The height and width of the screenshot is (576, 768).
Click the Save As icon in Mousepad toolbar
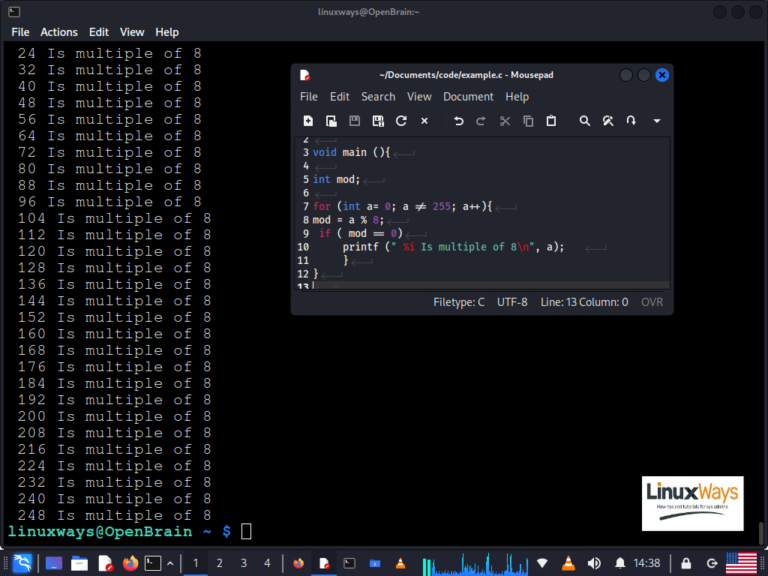378,121
